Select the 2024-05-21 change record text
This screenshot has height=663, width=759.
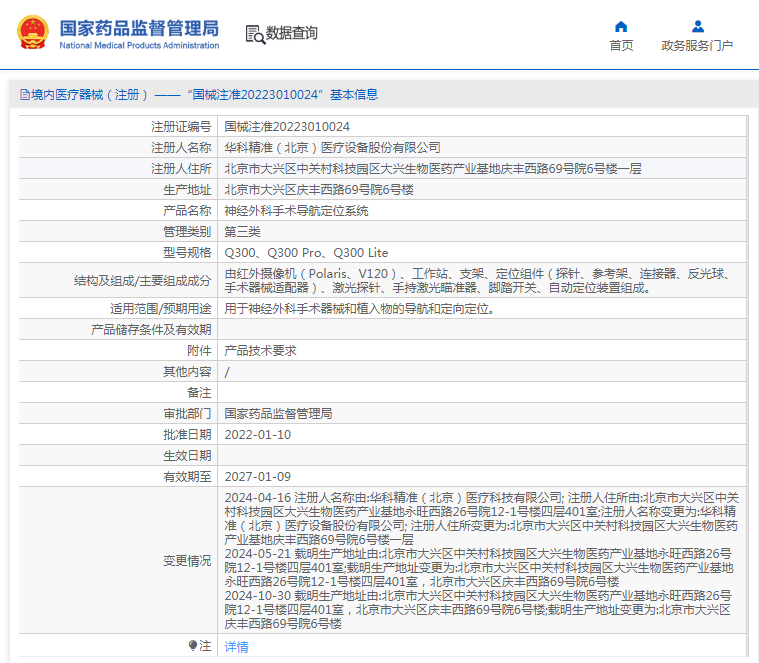click(479, 568)
